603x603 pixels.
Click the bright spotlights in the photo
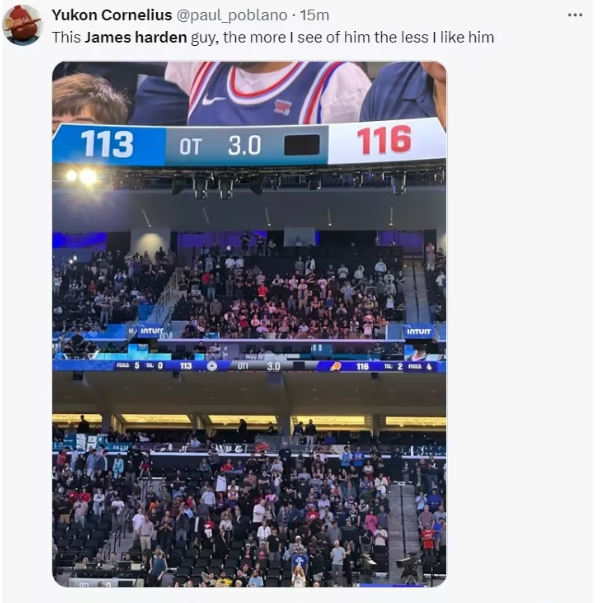[x=82, y=177]
